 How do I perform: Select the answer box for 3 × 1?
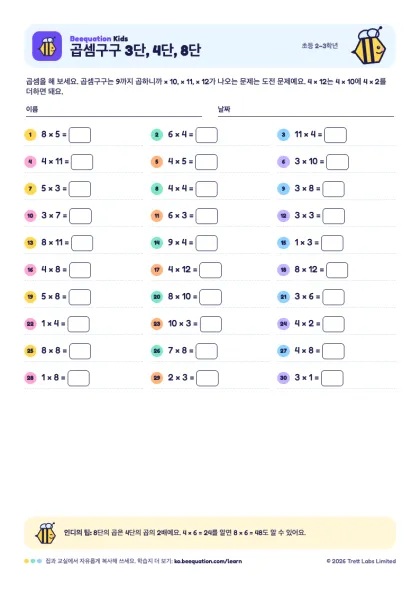click(332, 378)
